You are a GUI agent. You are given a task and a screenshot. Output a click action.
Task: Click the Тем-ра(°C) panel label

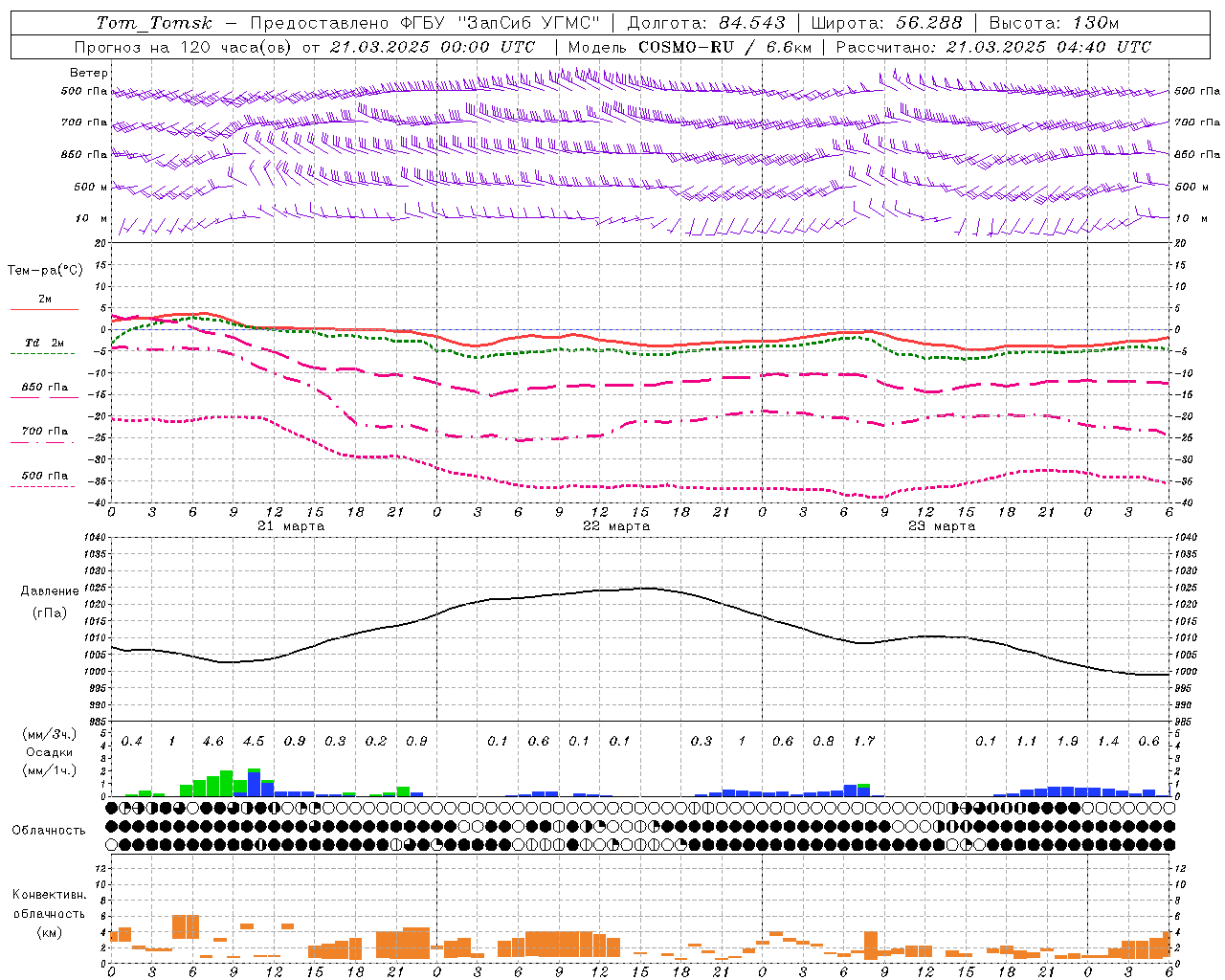coord(45,271)
